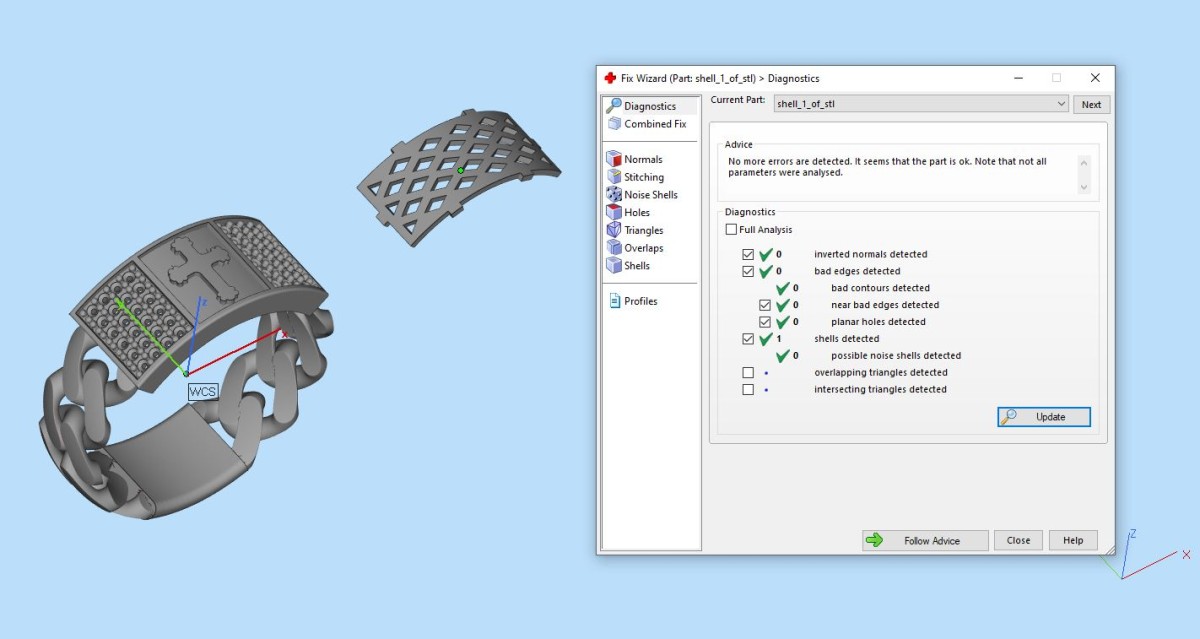
Task: Open the Profiles page icon
Action: (x=615, y=301)
